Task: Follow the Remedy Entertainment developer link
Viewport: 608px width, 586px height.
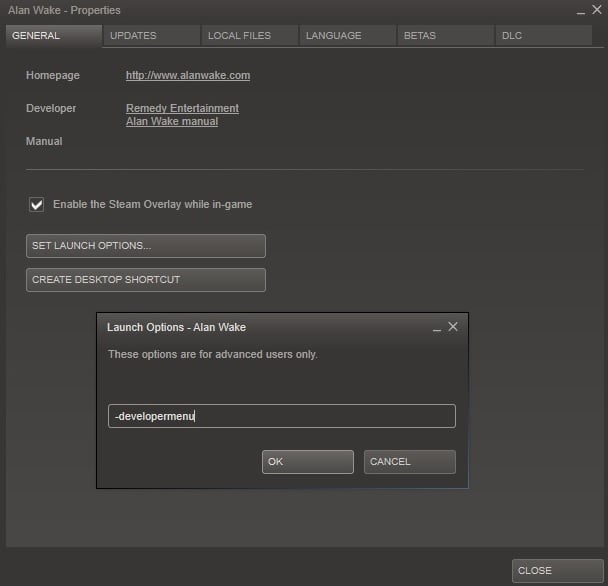Action: pos(182,108)
